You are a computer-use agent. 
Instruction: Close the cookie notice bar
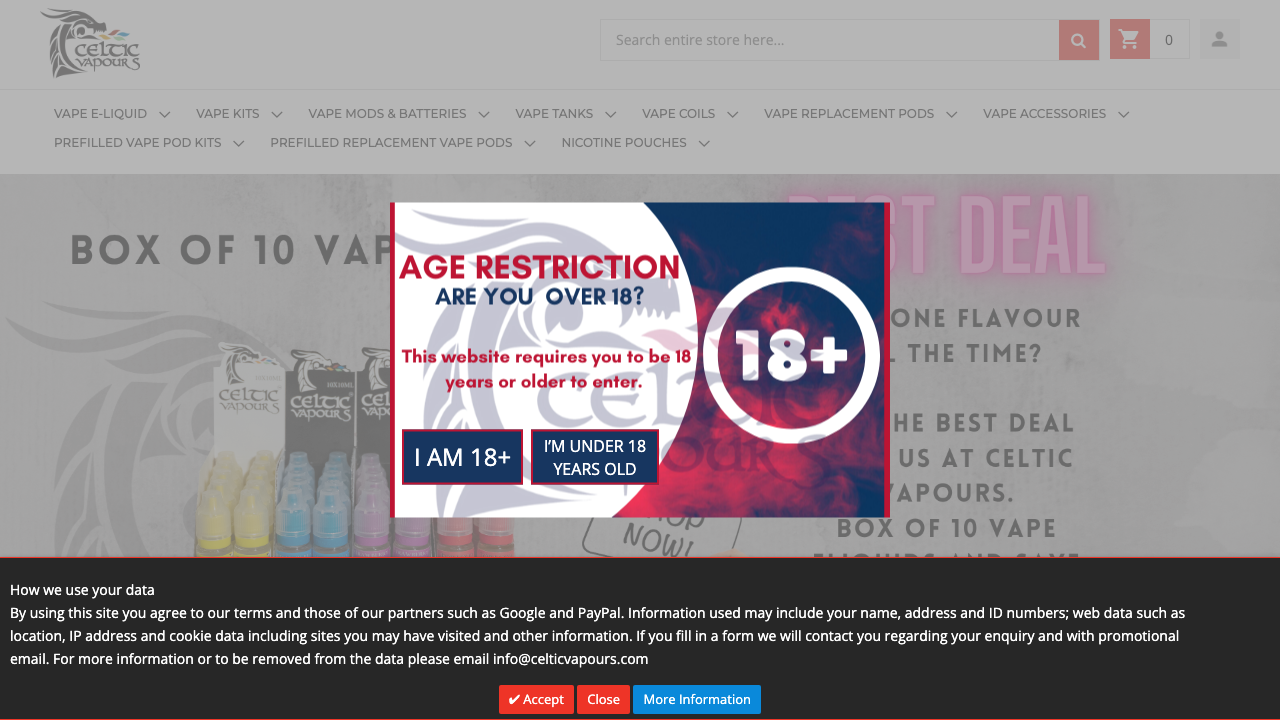(603, 700)
